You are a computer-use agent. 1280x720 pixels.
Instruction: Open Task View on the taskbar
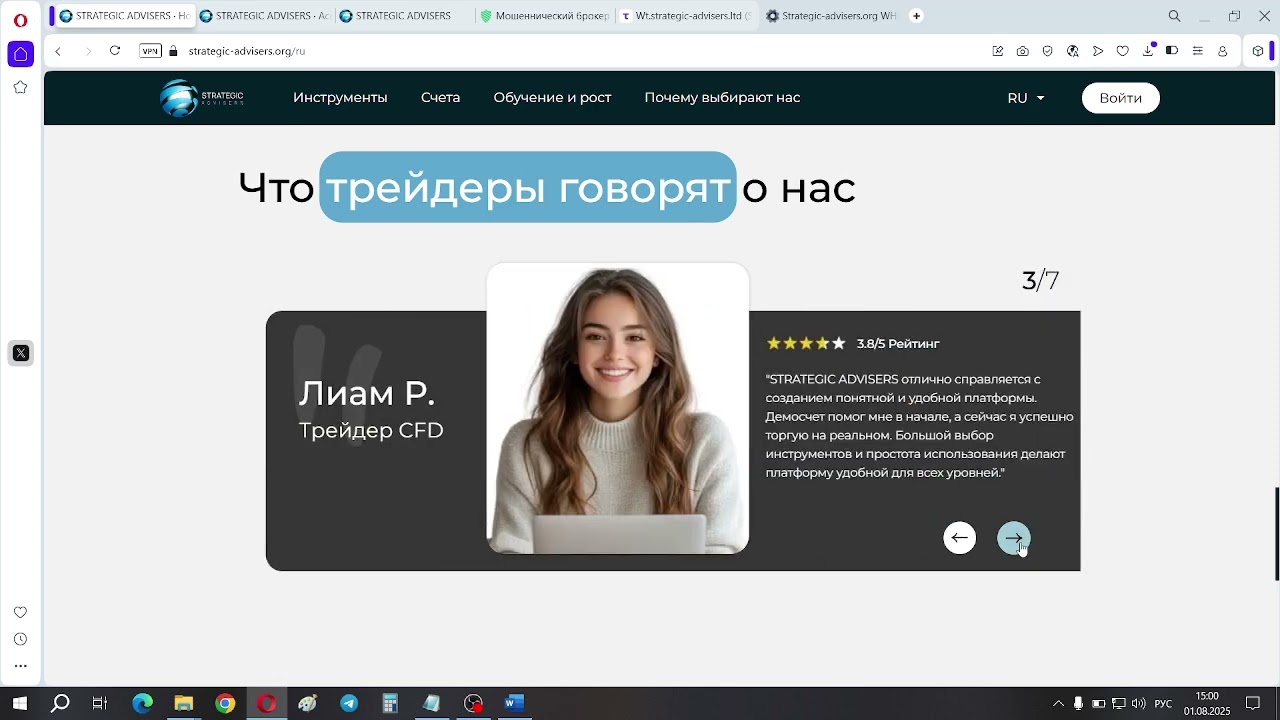click(x=100, y=703)
